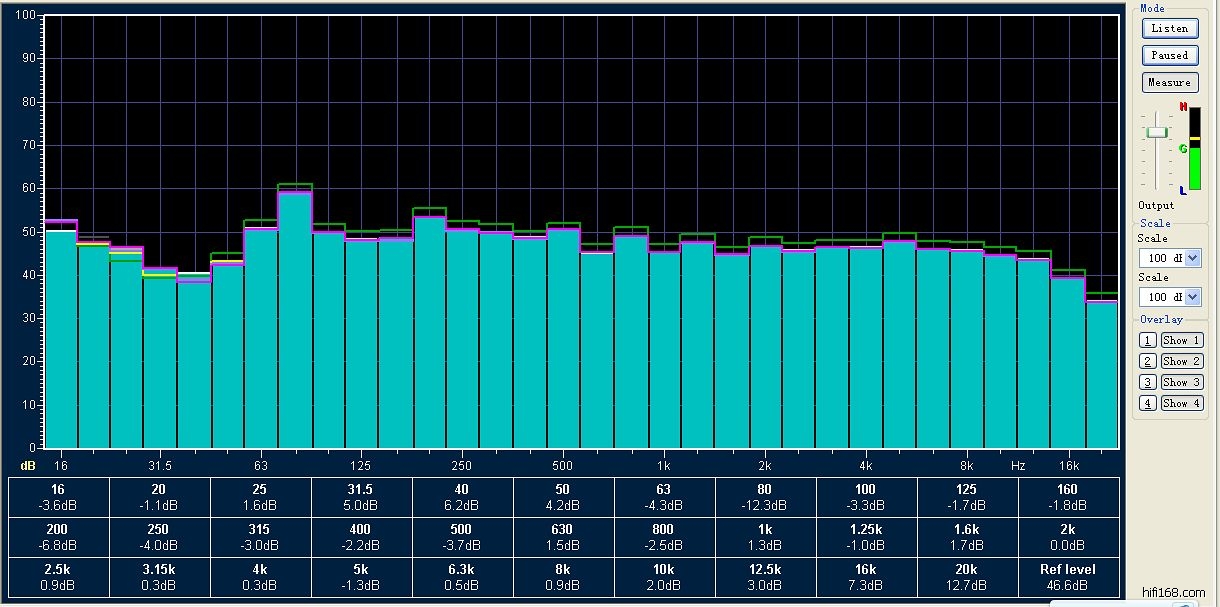Store overlay slot 4

click(x=1148, y=404)
